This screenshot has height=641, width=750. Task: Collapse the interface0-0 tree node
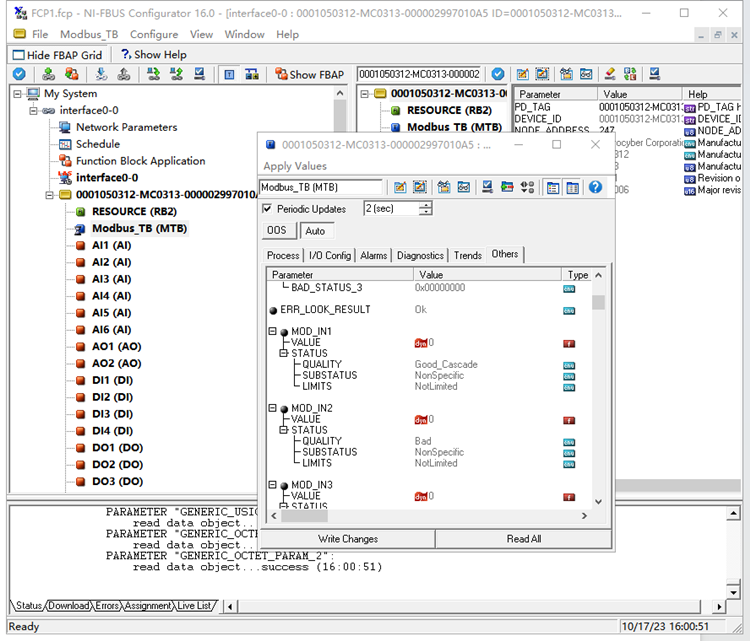[x=33, y=111]
